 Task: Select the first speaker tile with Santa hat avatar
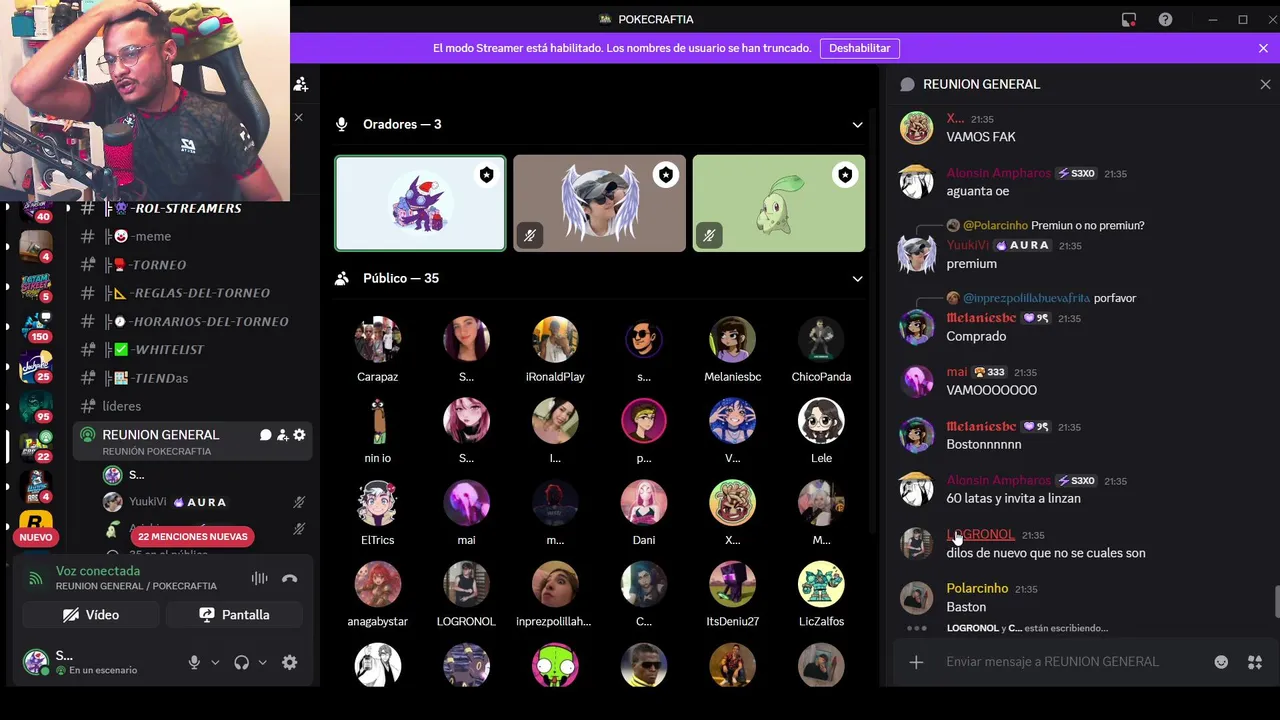420,203
